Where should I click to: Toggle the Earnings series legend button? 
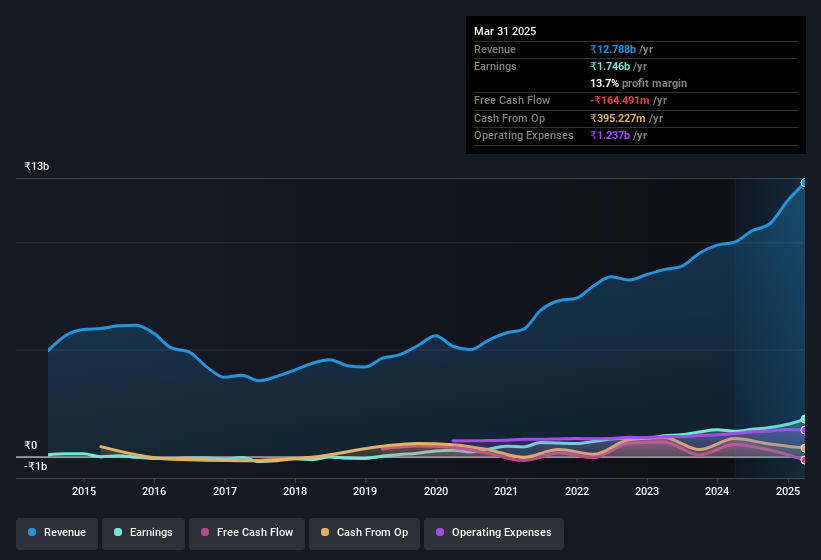tap(143, 533)
